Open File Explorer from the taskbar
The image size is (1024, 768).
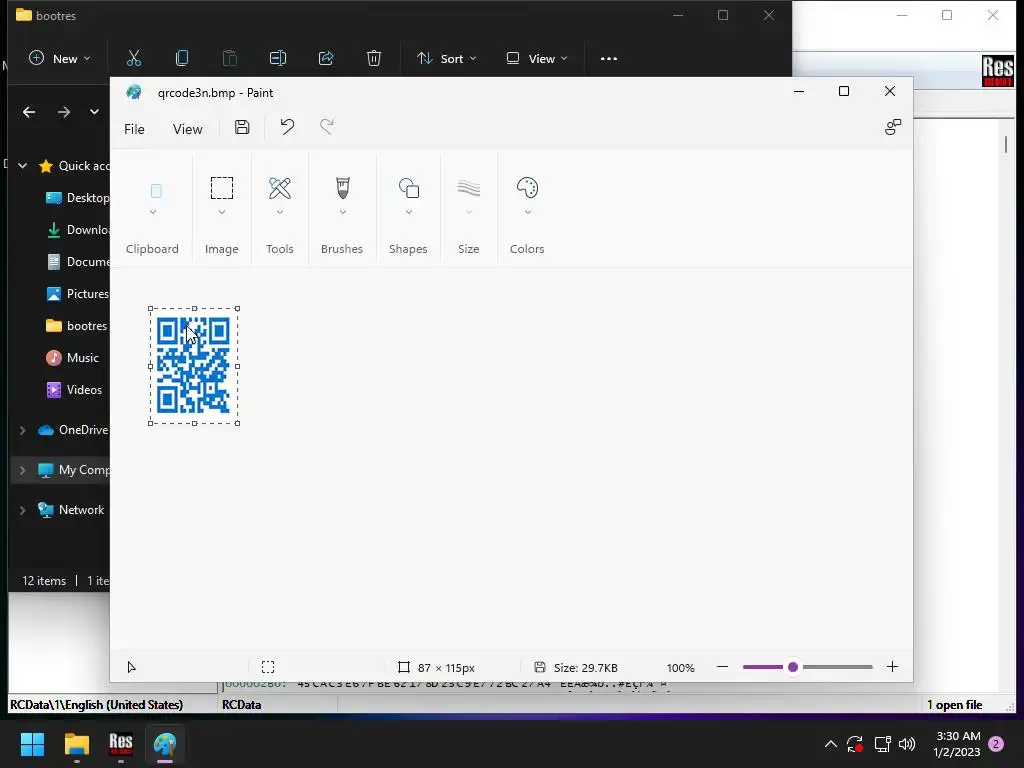(76, 744)
